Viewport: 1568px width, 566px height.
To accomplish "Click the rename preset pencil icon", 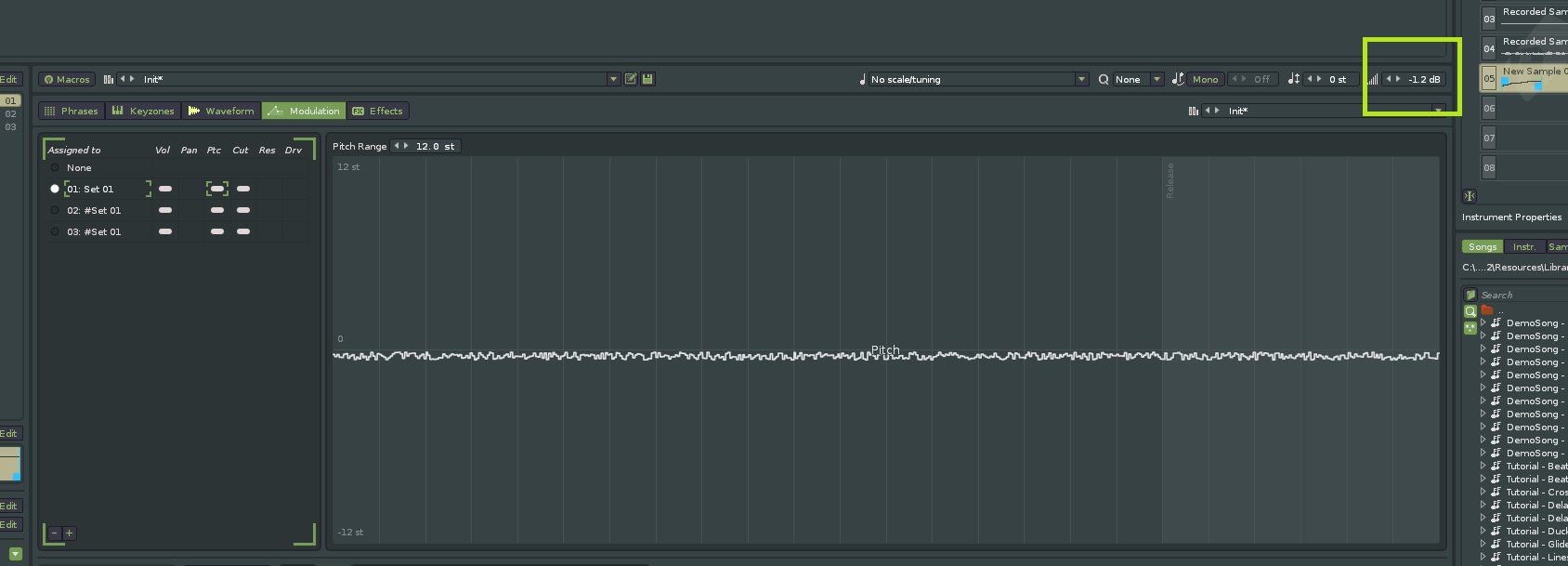I will [631, 79].
